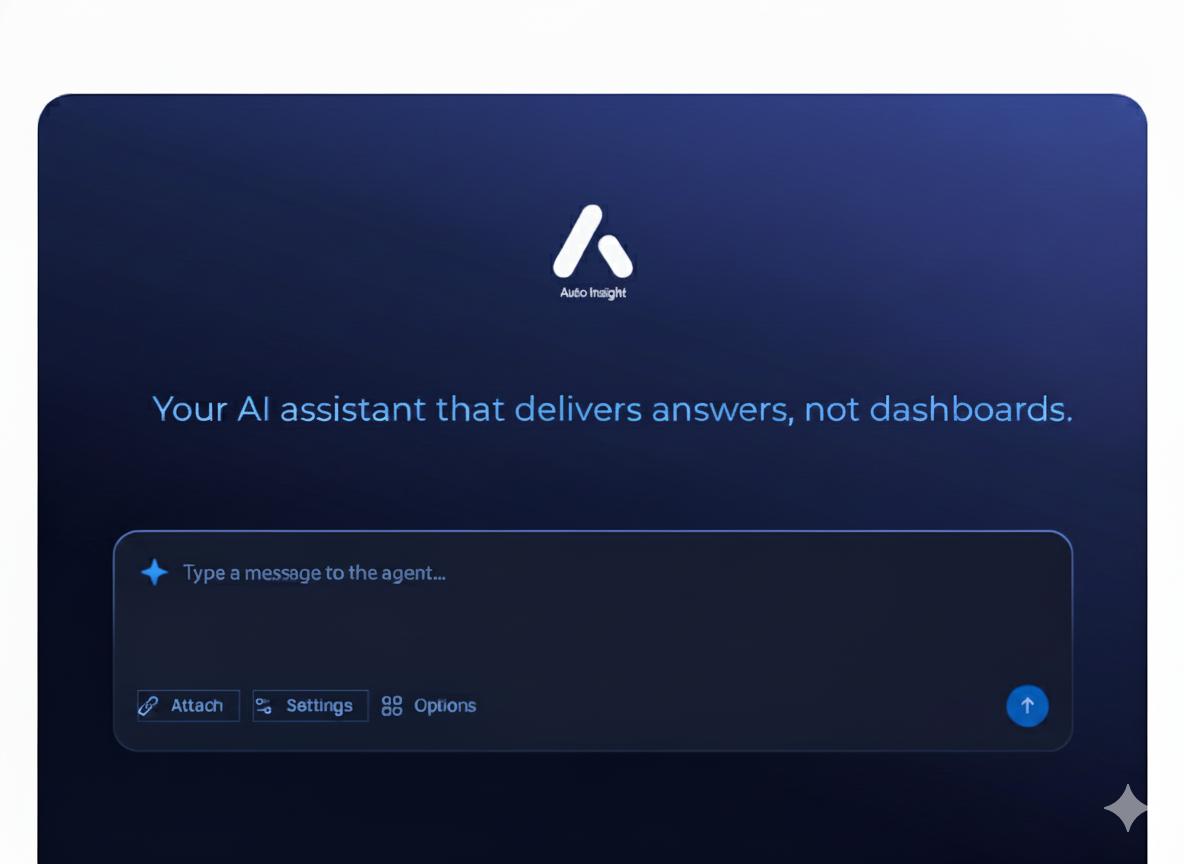This screenshot has width=1184, height=864.
Task: Send message with blue arrow button
Action: 1027,705
